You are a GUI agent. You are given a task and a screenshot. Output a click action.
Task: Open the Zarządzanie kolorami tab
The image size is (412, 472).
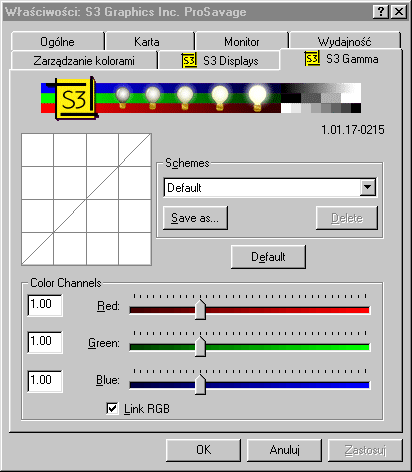tap(84, 61)
